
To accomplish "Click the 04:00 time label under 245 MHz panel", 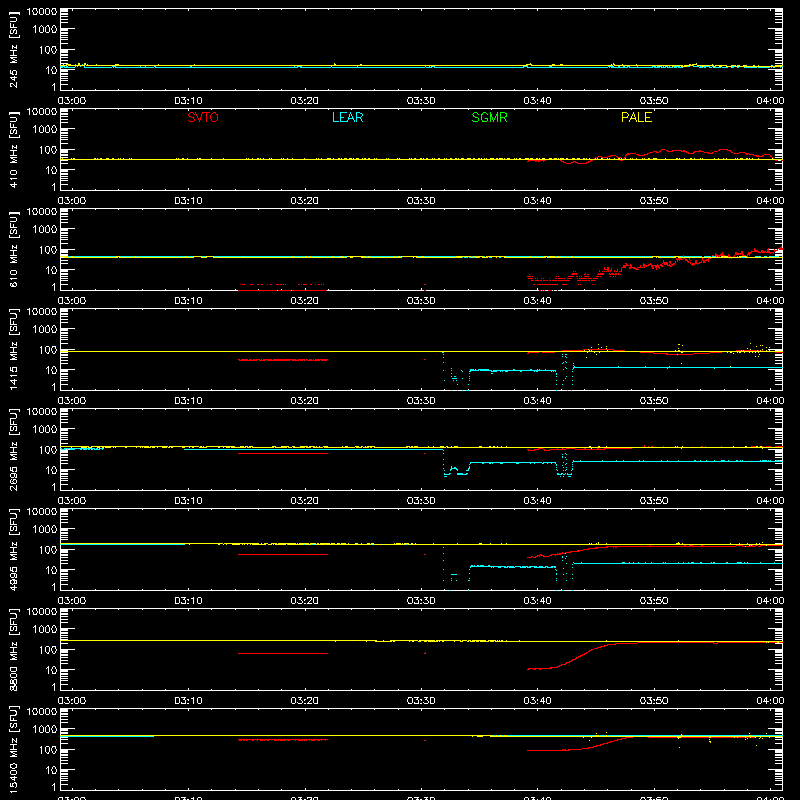I will (x=770, y=101).
